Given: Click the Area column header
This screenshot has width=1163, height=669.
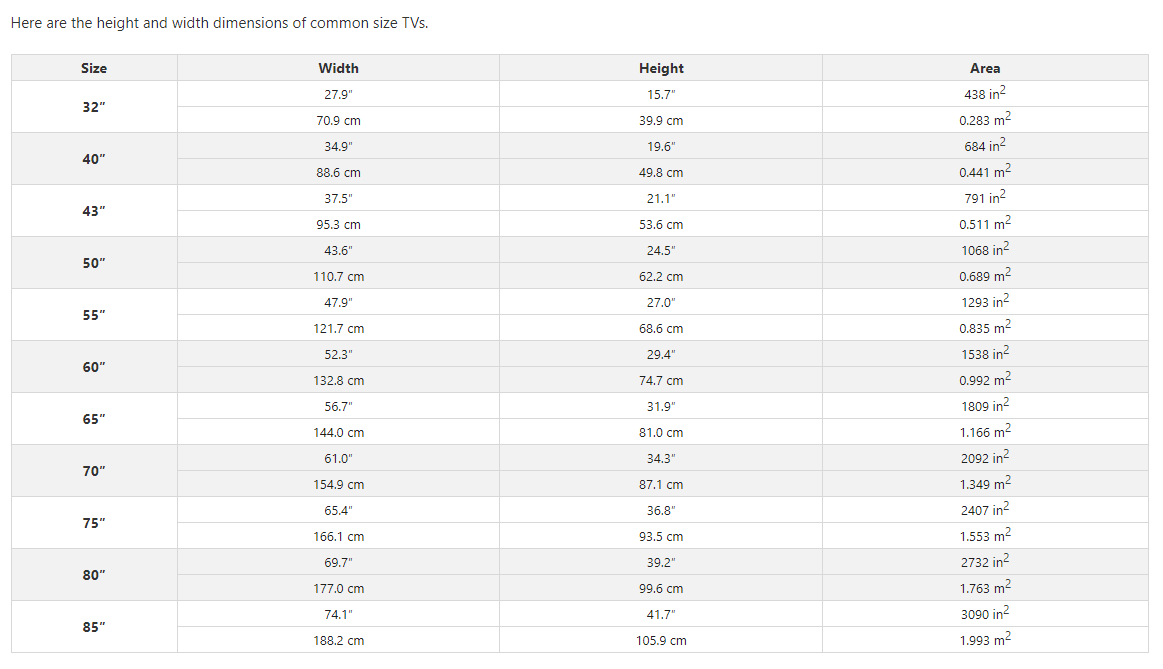Looking at the screenshot, I should pyautogui.click(x=985, y=68).
